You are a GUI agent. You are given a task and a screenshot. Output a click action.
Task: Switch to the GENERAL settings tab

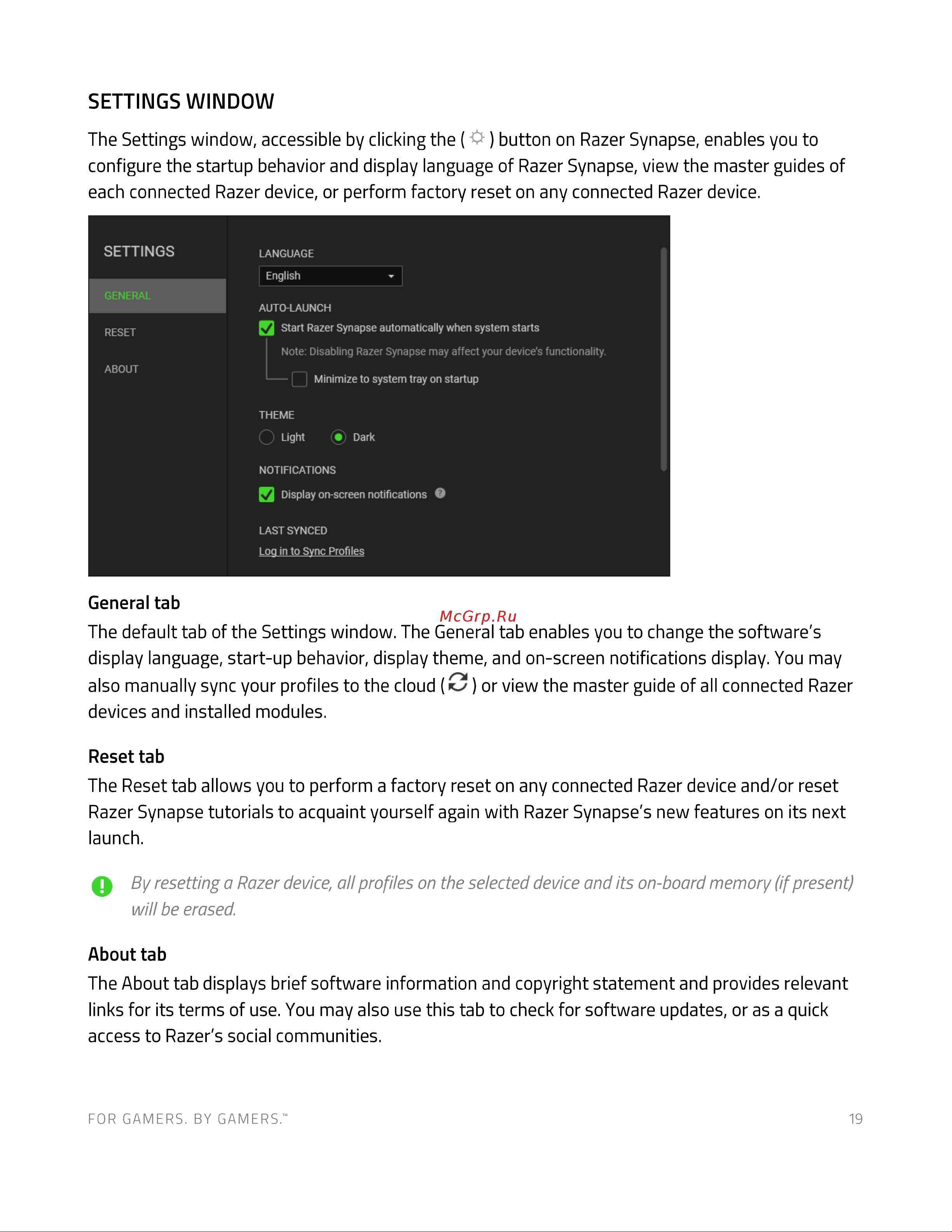(157, 295)
